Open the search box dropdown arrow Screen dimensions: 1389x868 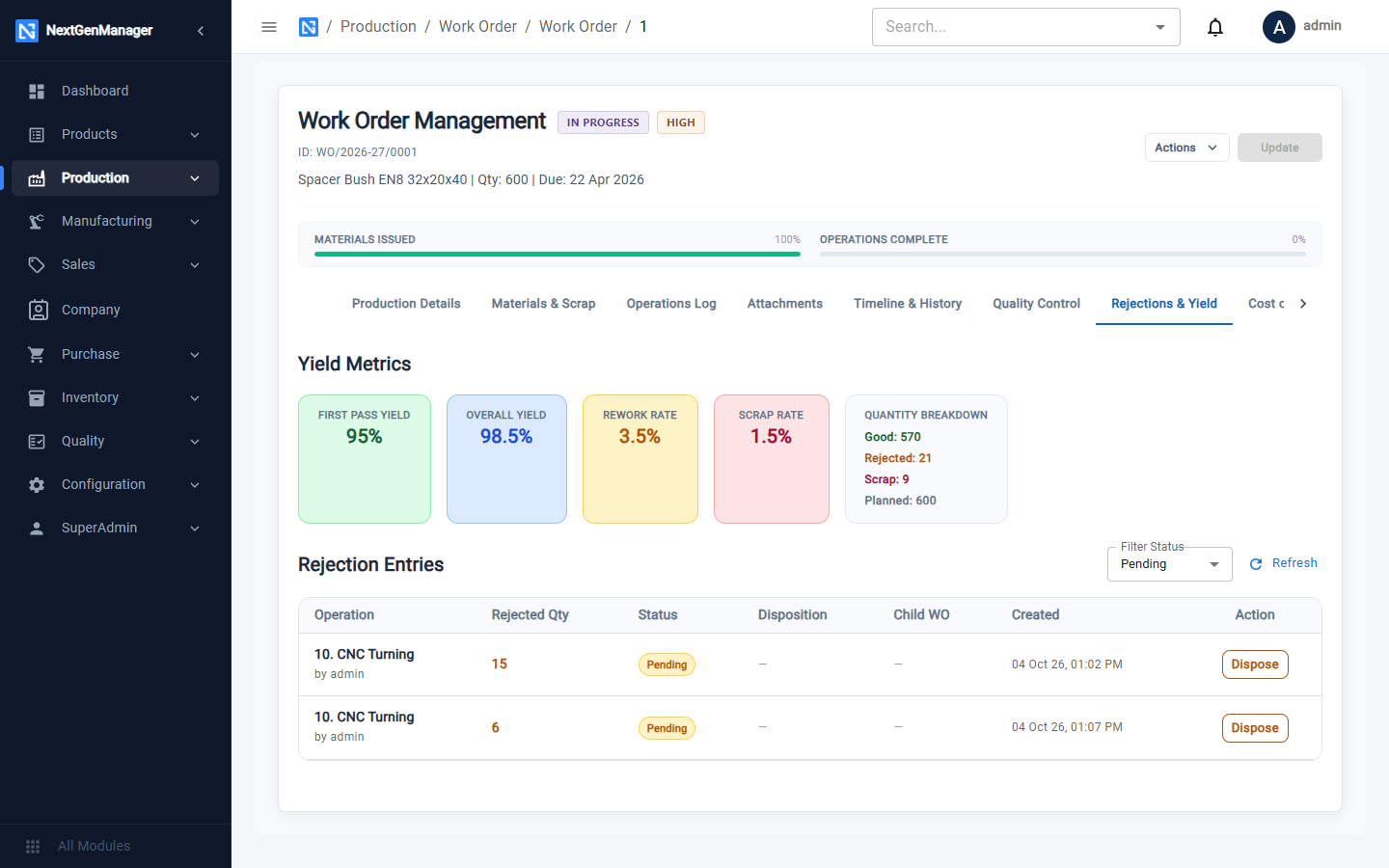click(x=1160, y=27)
